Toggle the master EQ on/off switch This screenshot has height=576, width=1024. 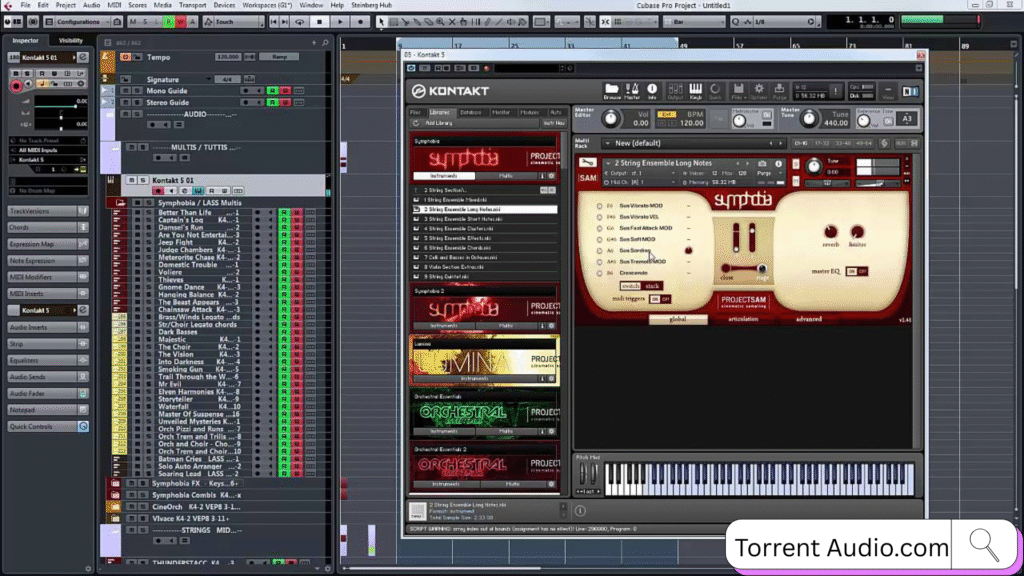pyautogui.click(x=856, y=271)
